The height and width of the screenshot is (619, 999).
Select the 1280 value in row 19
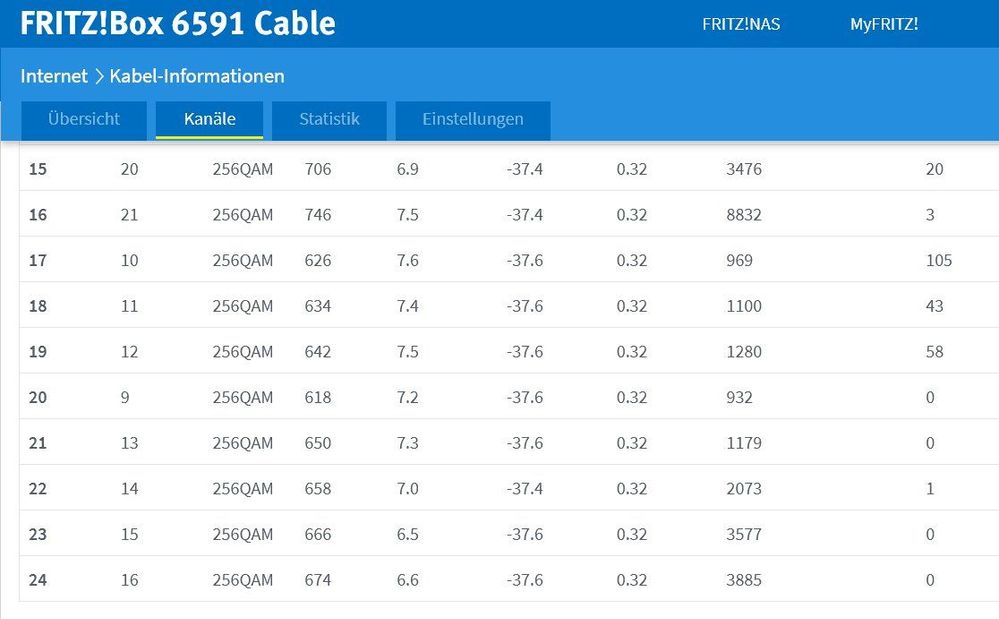coord(744,352)
